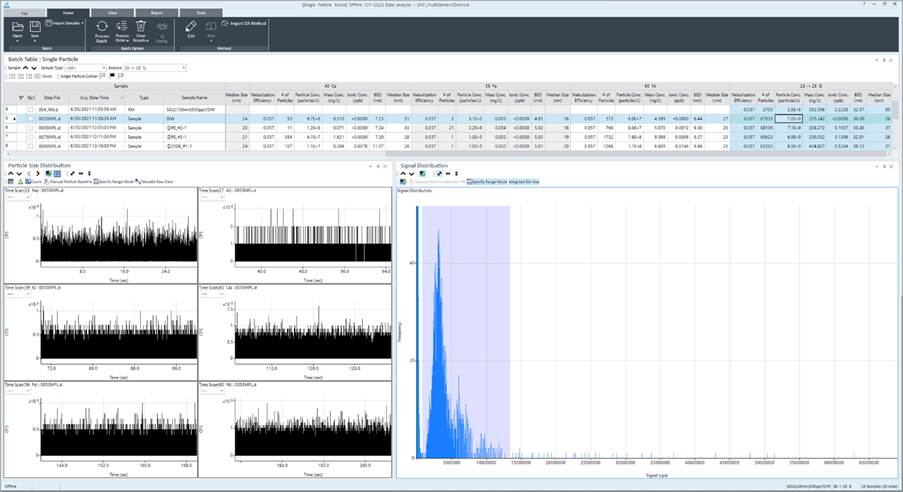
Task: Select the Particle Conc. cell of 003SMPL.d
Action: (791, 119)
